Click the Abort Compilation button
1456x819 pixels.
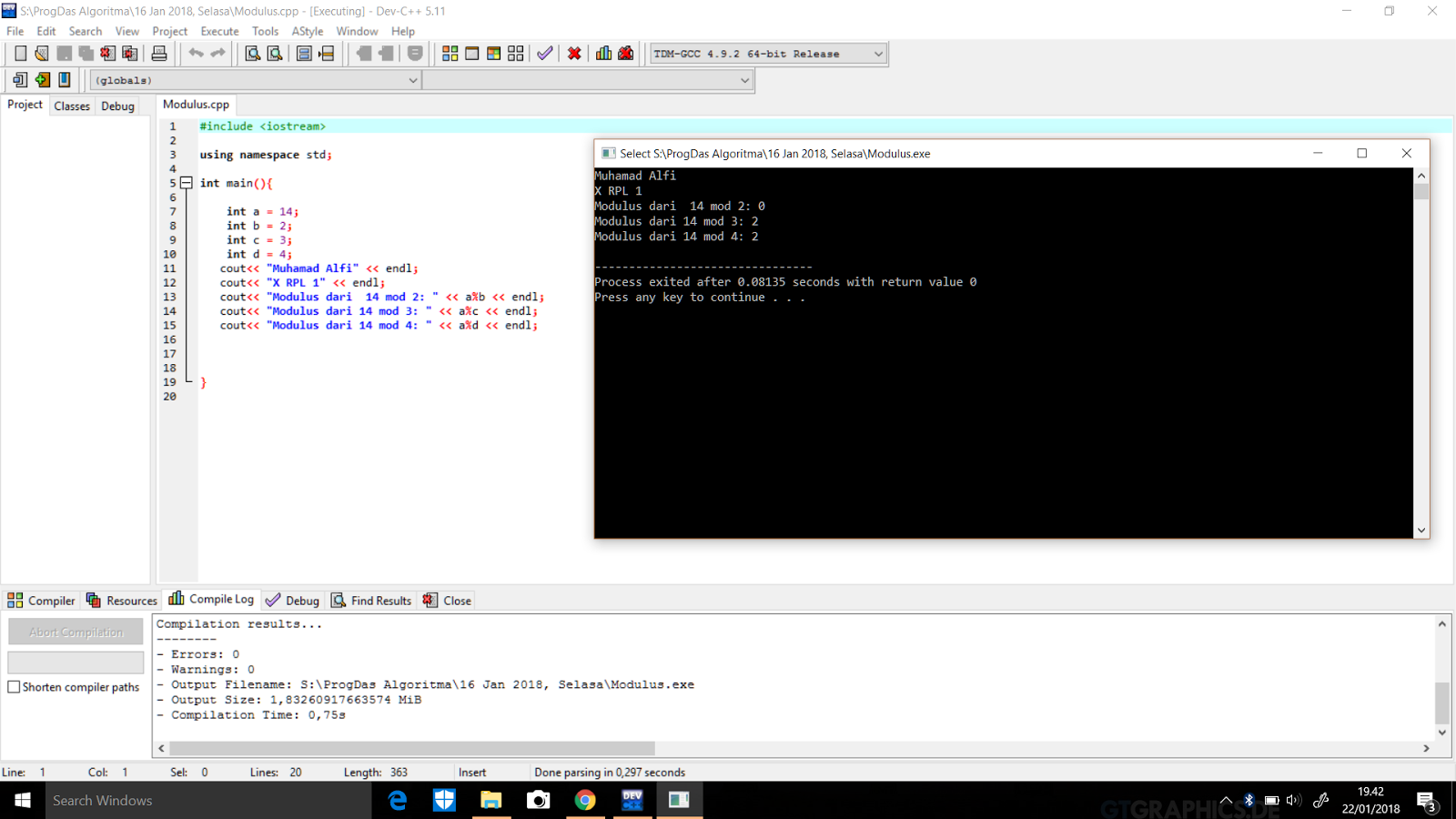[76, 631]
